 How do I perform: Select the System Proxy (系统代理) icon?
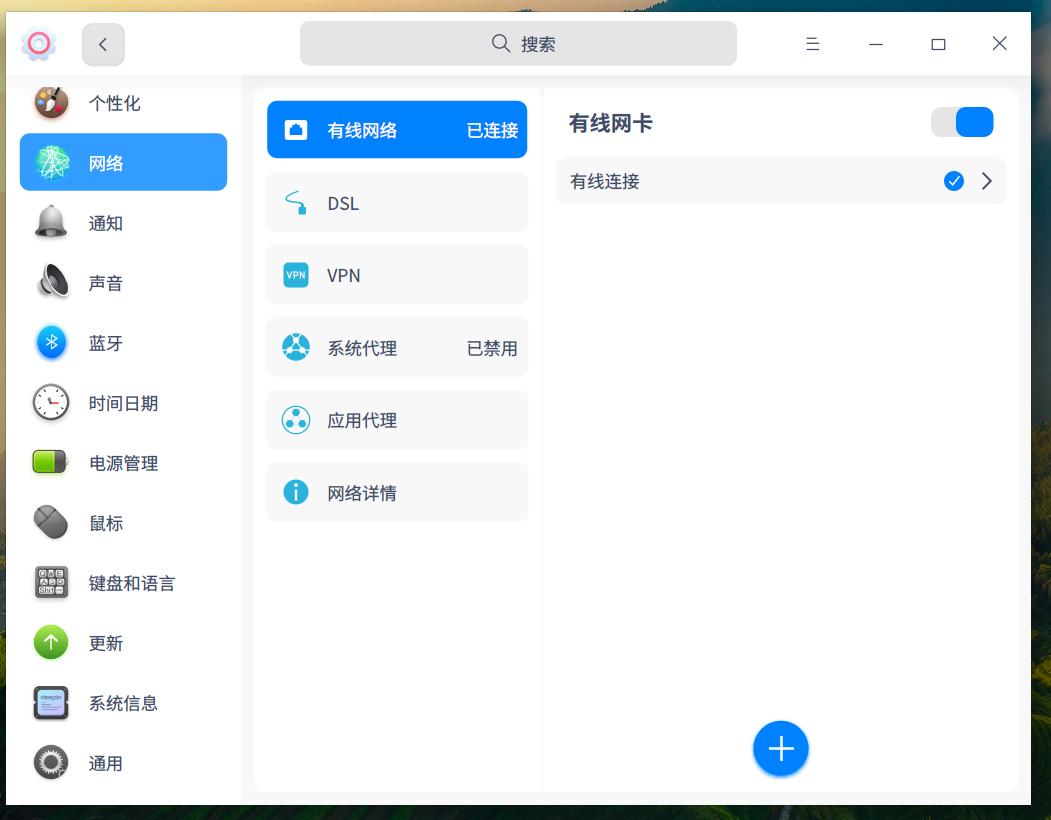[295, 347]
